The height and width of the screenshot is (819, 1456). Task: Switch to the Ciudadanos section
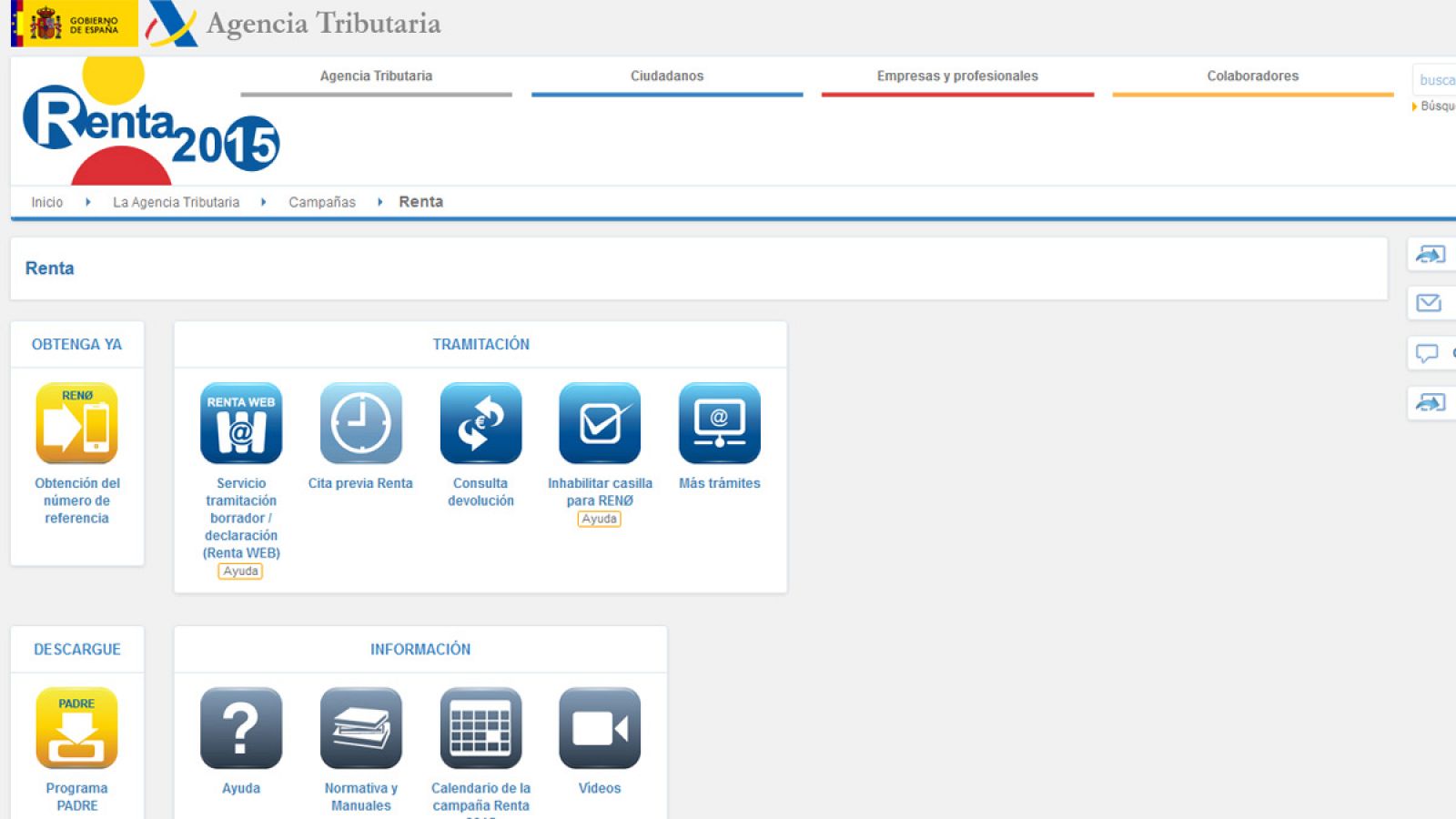point(668,76)
